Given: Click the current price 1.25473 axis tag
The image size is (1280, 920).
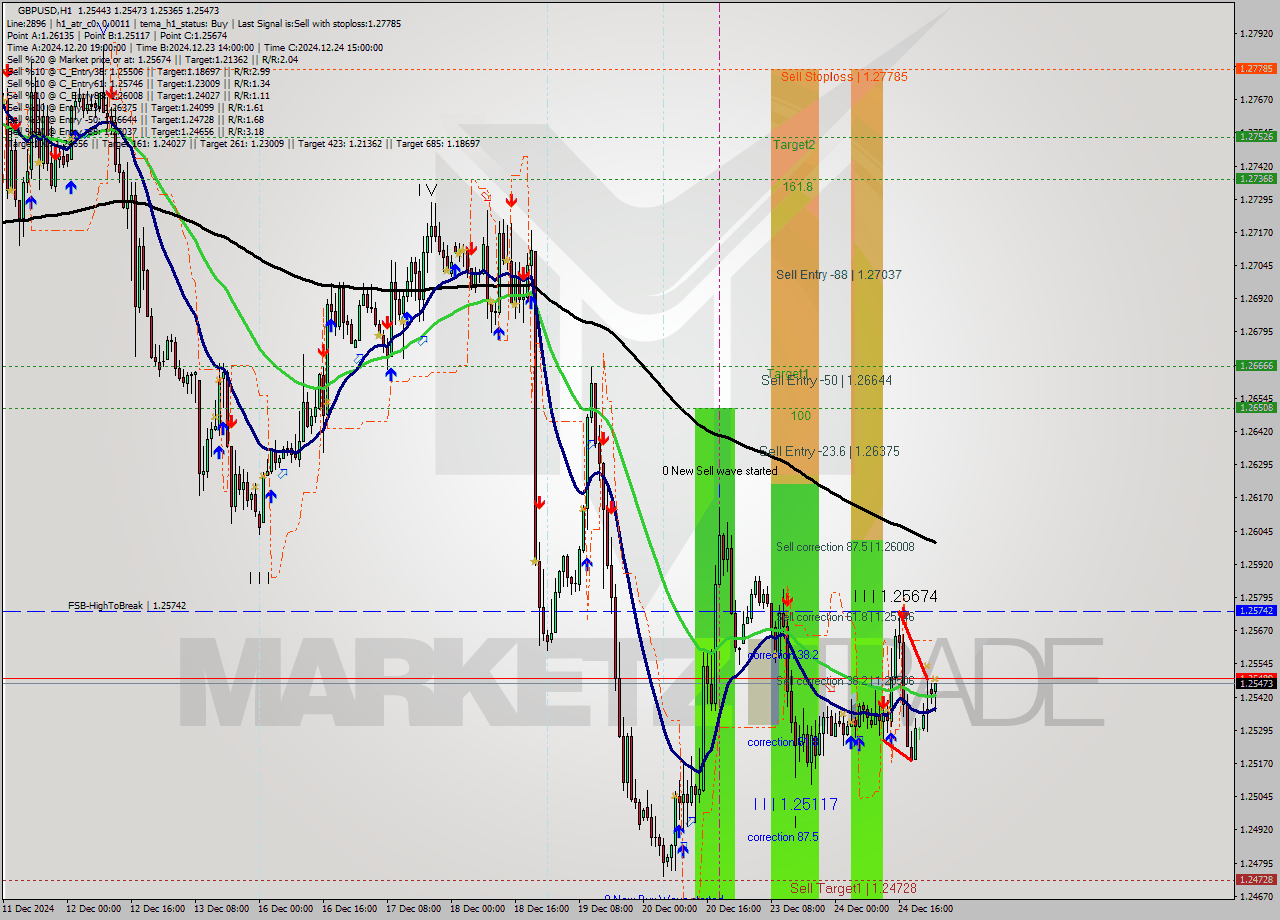Looking at the screenshot, I should point(1255,683).
